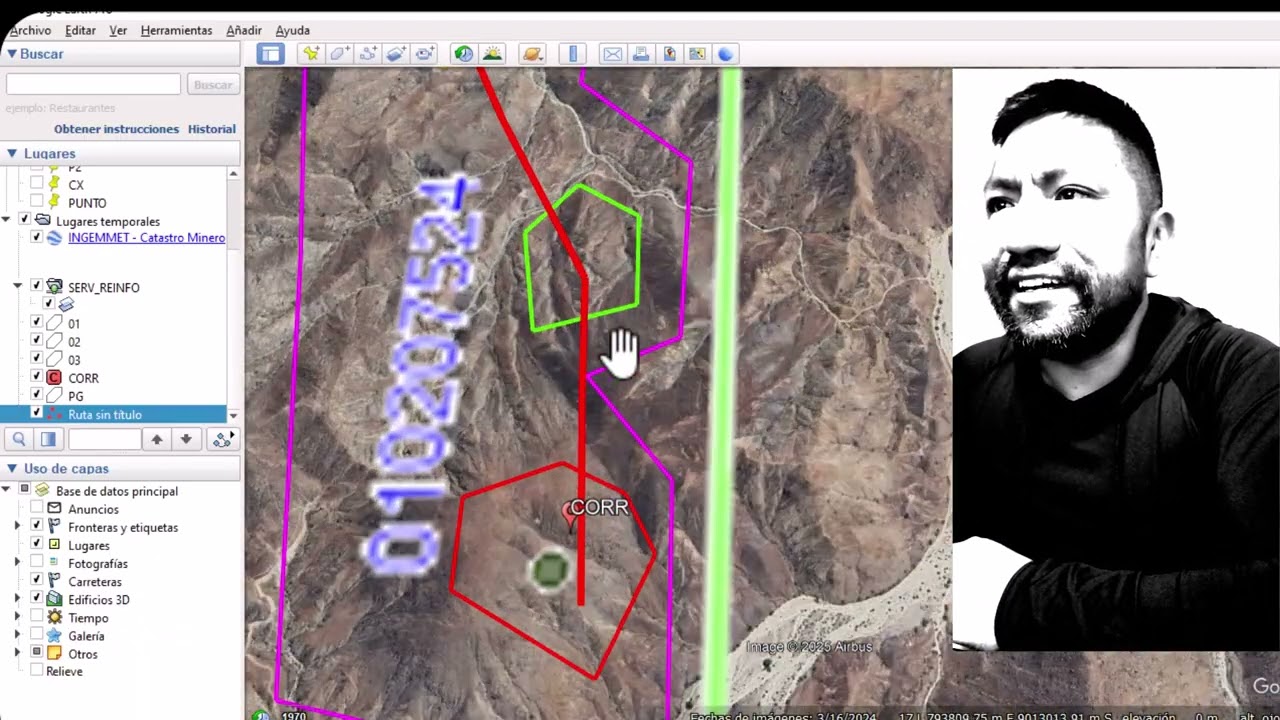Click the INGEMMET globe layer icon
This screenshot has width=1280, height=720.
point(55,238)
